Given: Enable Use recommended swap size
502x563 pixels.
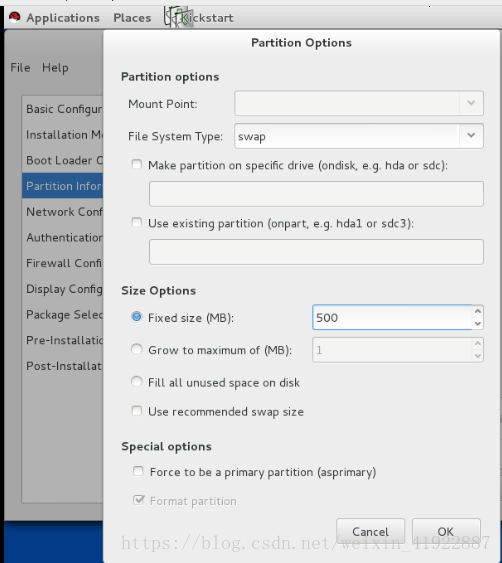Looking at the screenshot, I should [136, 411].
